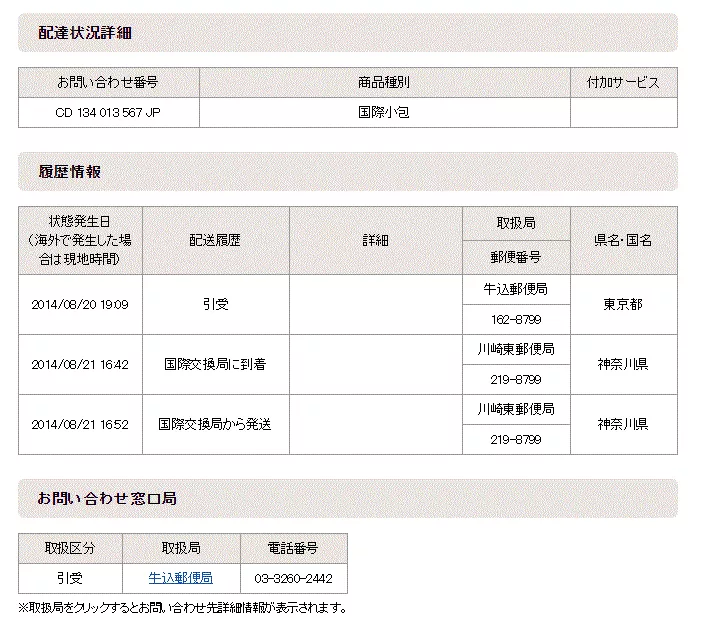Click 神奈川県 in the 16:42 row
This screenshot has width=701, height=618.
[624, 364]
